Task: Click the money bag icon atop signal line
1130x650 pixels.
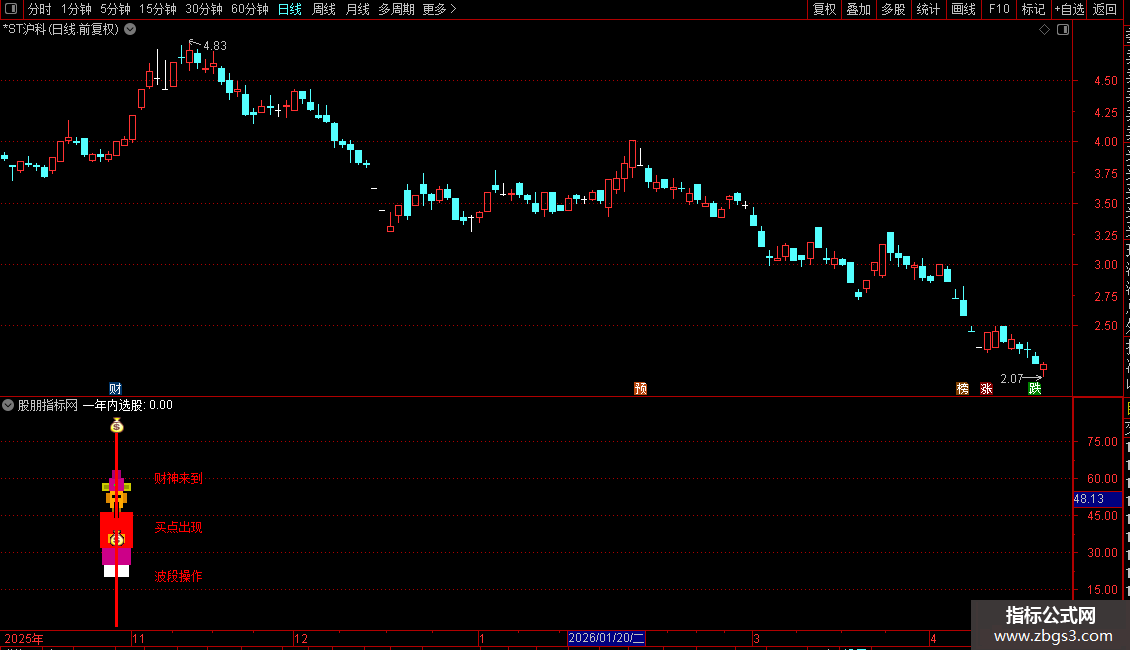Action: click(117, 426)
